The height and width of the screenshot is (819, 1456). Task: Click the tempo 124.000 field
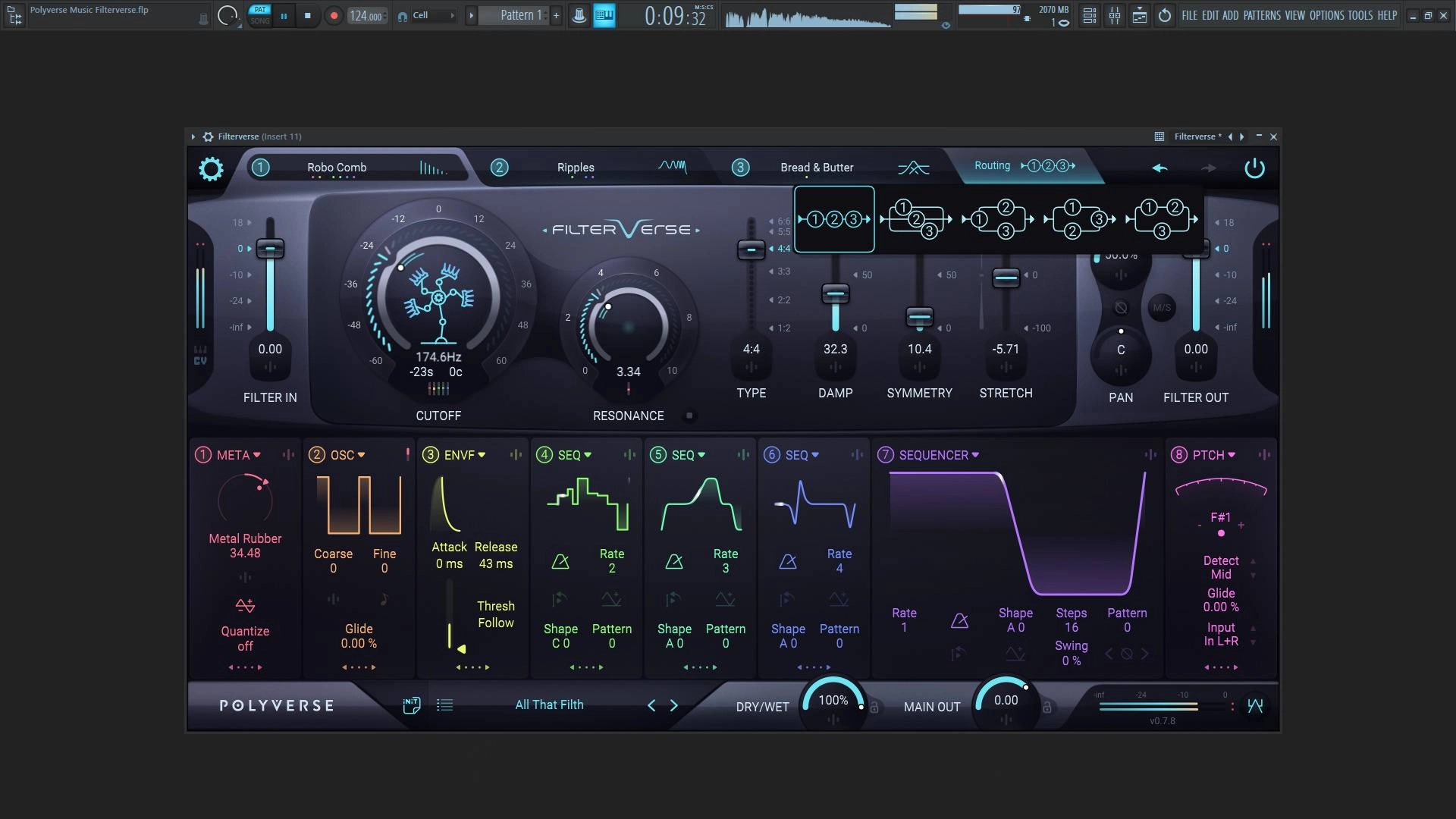(367, 15)
